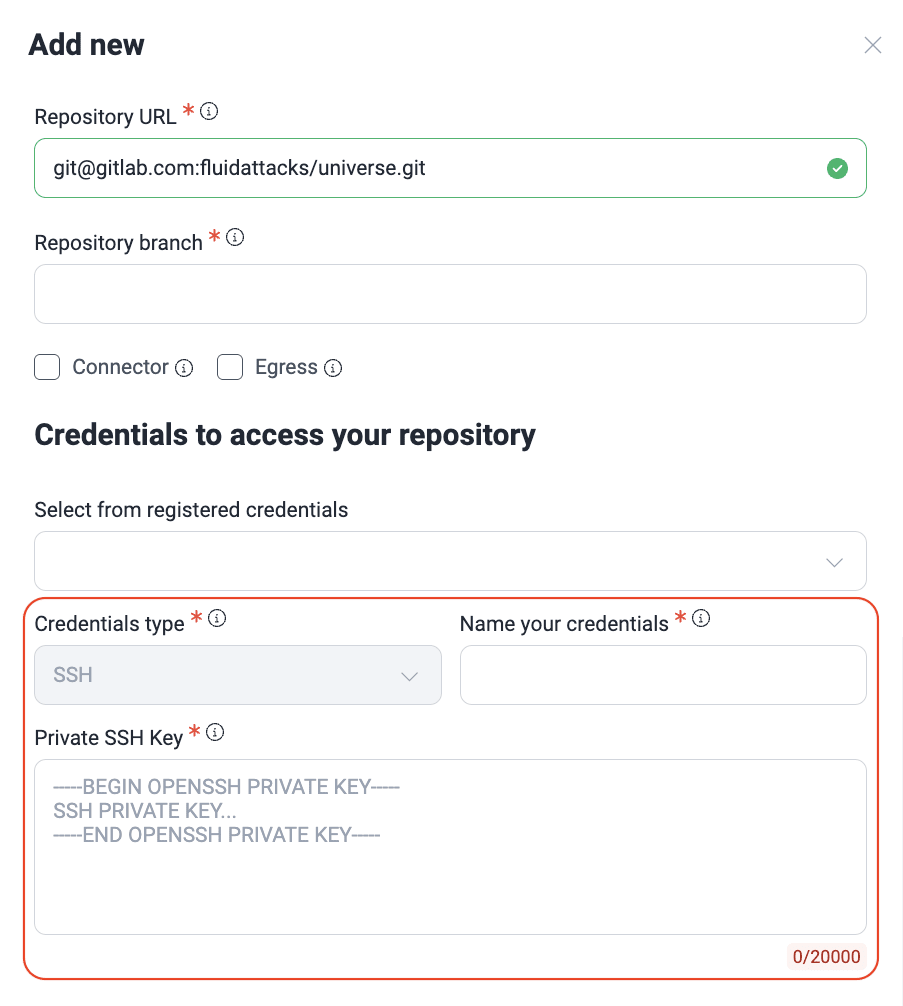Click the Private SSH Key info icon
903x1006 pixels.
215,733
